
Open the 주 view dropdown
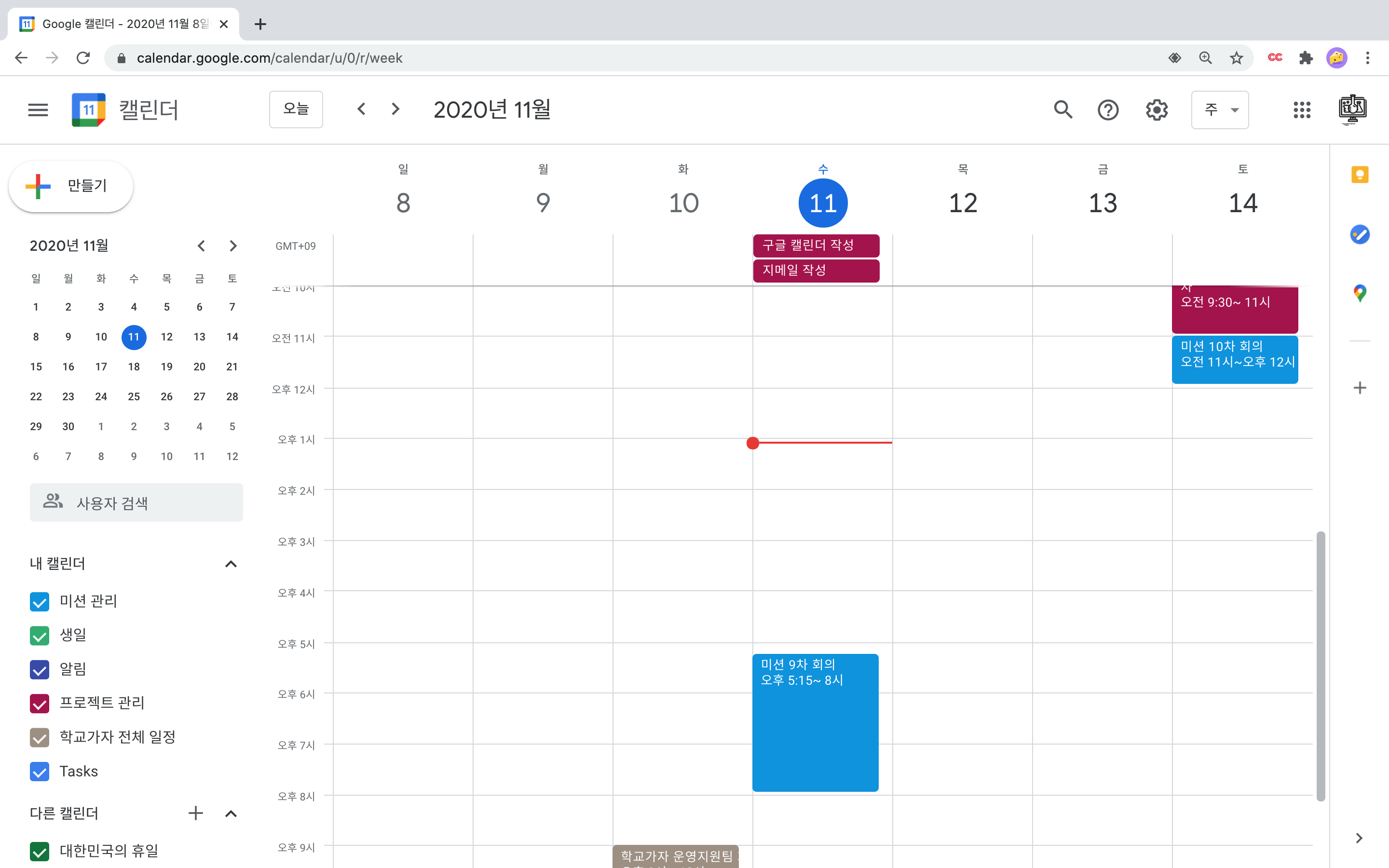(x=1220, y=109)
